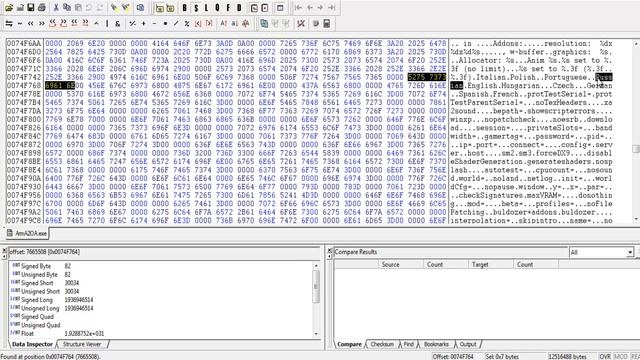Image resolution: width=640 pixels, height=360 pixels.
Task: Click the AND (&) operation icon
Action: (x=118, y=24)
